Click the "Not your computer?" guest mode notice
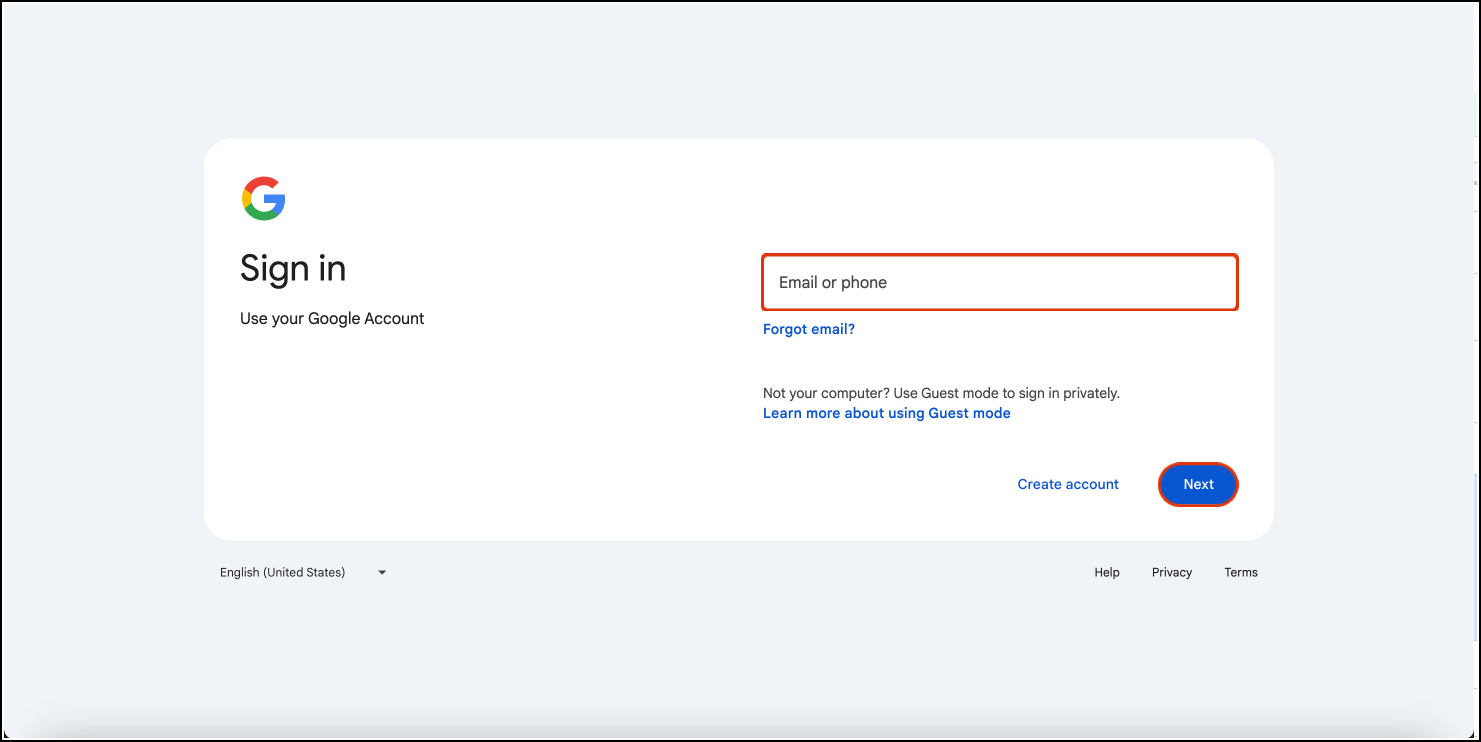 click(x=940, y=393)
